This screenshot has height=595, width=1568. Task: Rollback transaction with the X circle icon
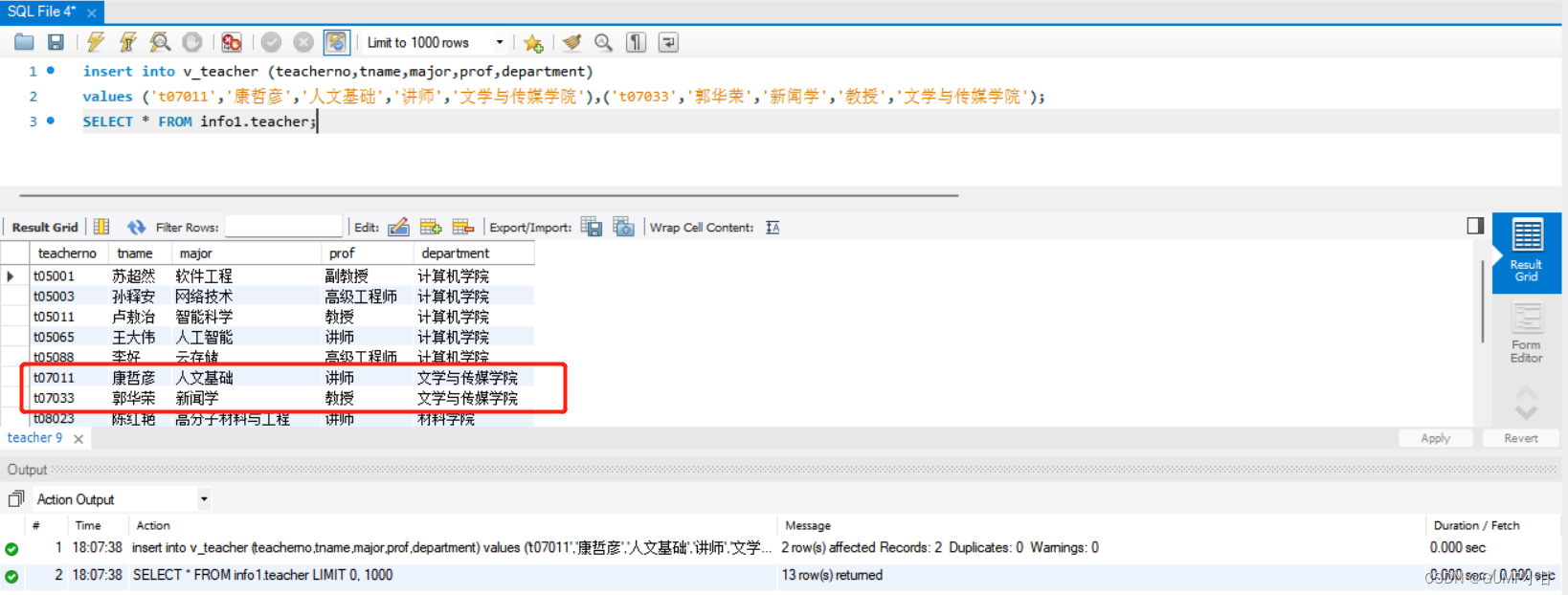point(303,42)
